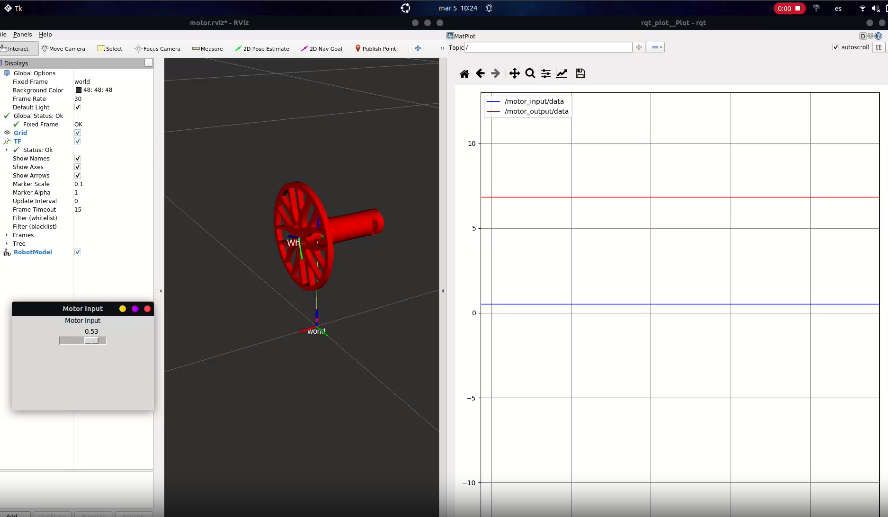This screenshot has width=888, height=517.
Task: Click the save figure floppy disk icon
Action: (x=580, y=74)
